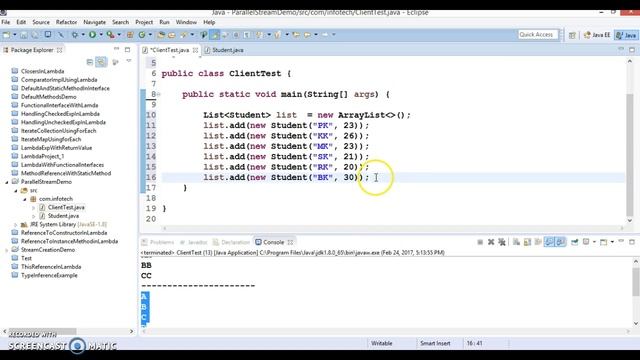
Task: Click the New Java Class icon
Action: click(142, 35)
